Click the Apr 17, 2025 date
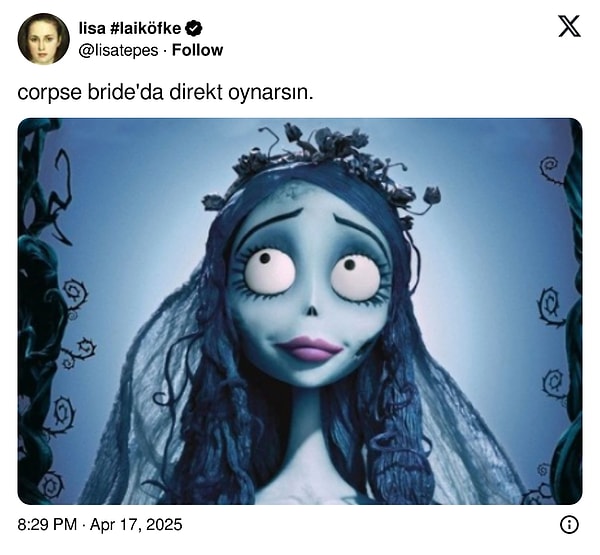This screenshot has height=555, width=600. click(136, 524)
